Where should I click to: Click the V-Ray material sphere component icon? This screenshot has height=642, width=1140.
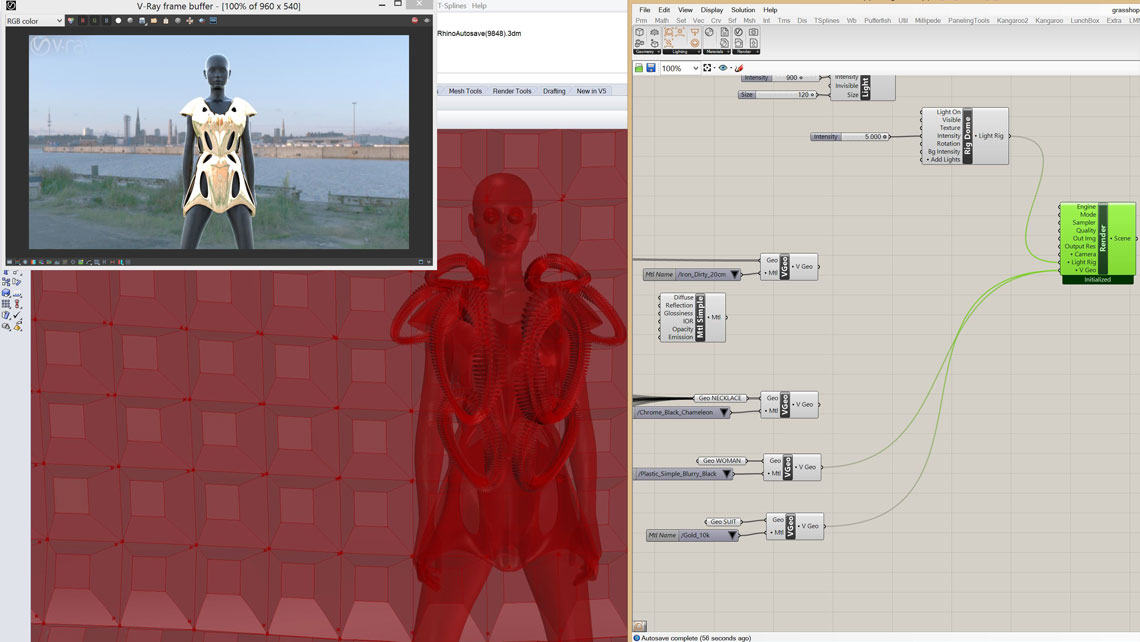[709, 32]
